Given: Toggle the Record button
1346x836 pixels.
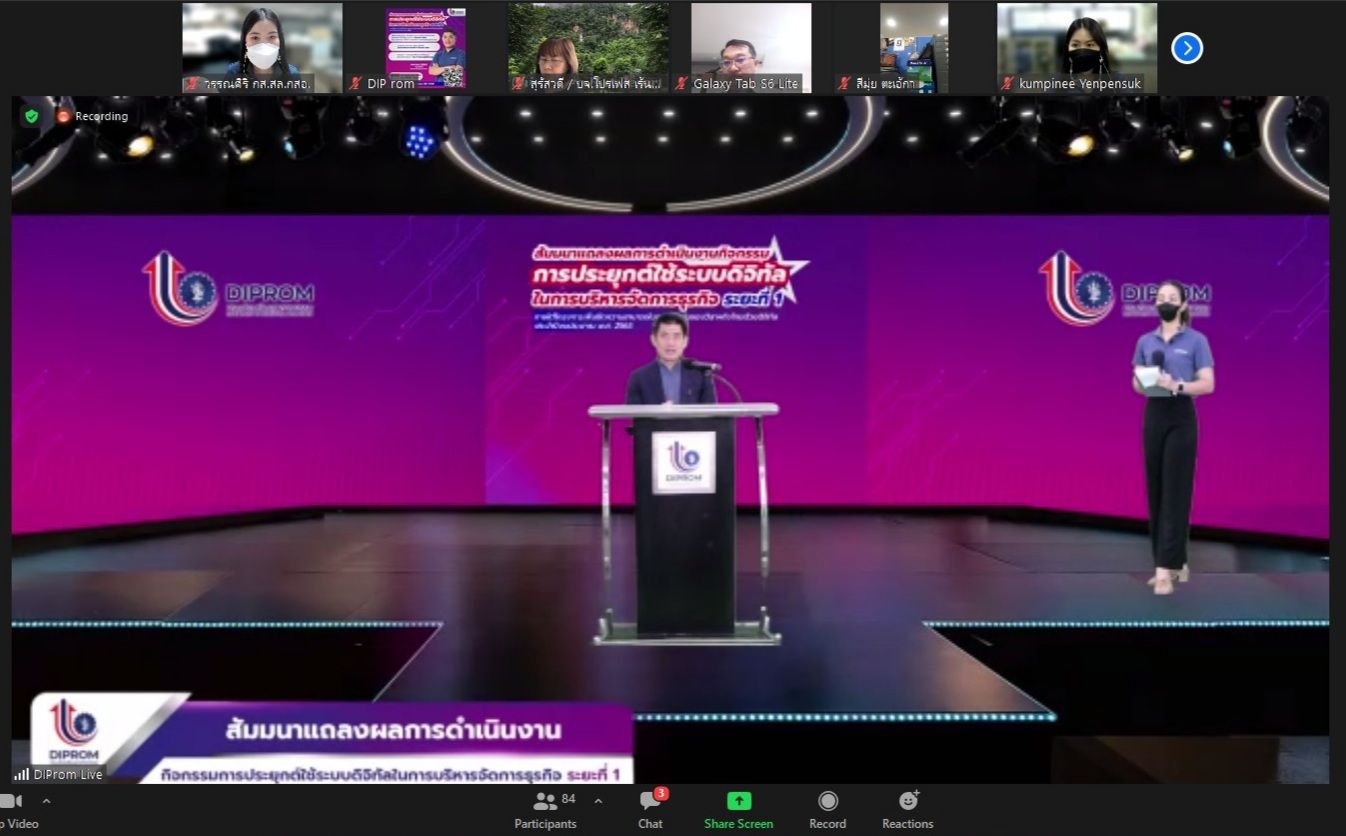Looking at the screenshot, I should pos(827,809).
